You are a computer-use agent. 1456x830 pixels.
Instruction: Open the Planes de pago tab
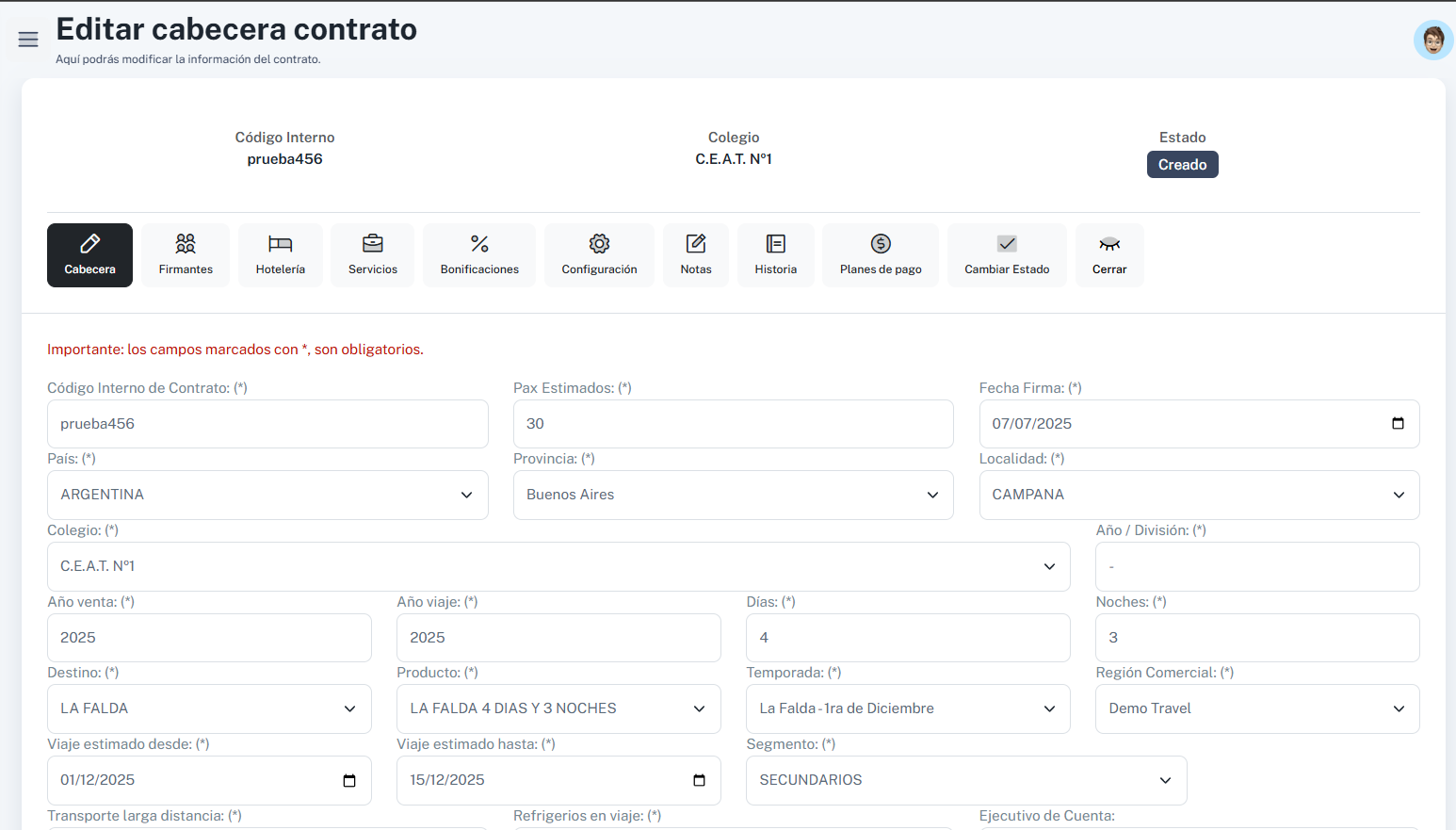tap(881, 255)
